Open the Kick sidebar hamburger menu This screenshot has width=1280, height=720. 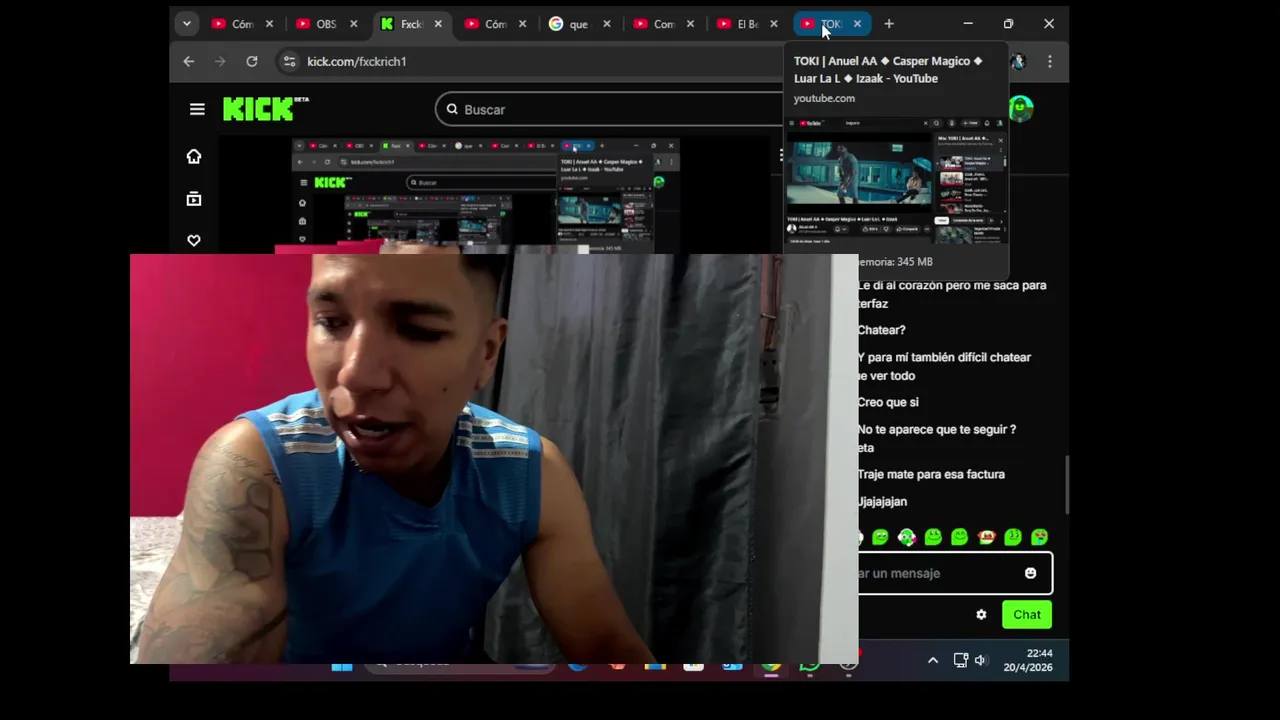pos(197,109)
